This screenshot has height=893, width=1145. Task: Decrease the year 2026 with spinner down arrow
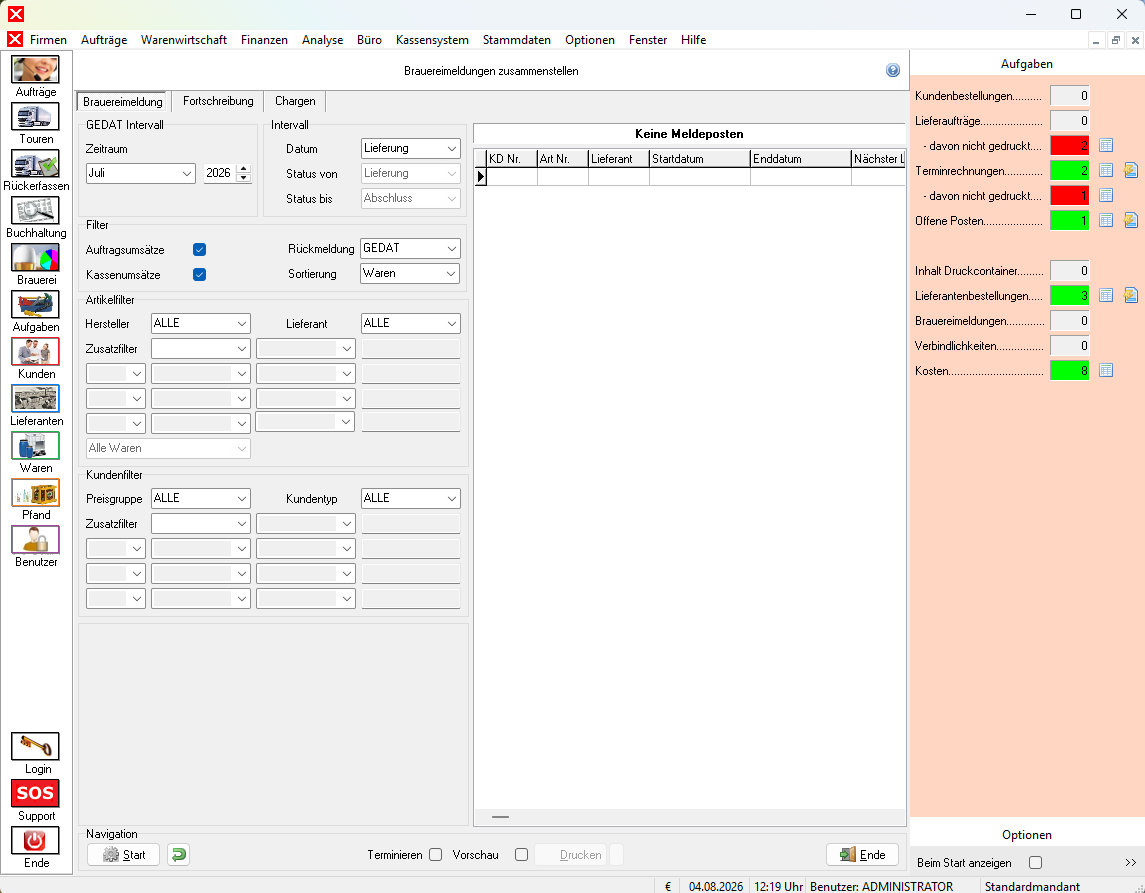244,177
